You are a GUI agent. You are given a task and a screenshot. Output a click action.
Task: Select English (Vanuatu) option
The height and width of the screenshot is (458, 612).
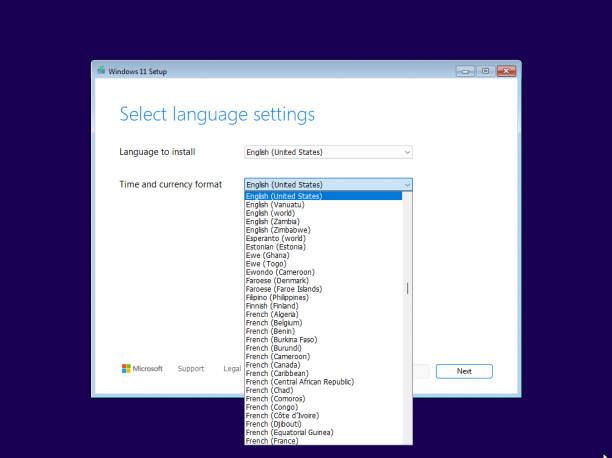click(323, 205)
